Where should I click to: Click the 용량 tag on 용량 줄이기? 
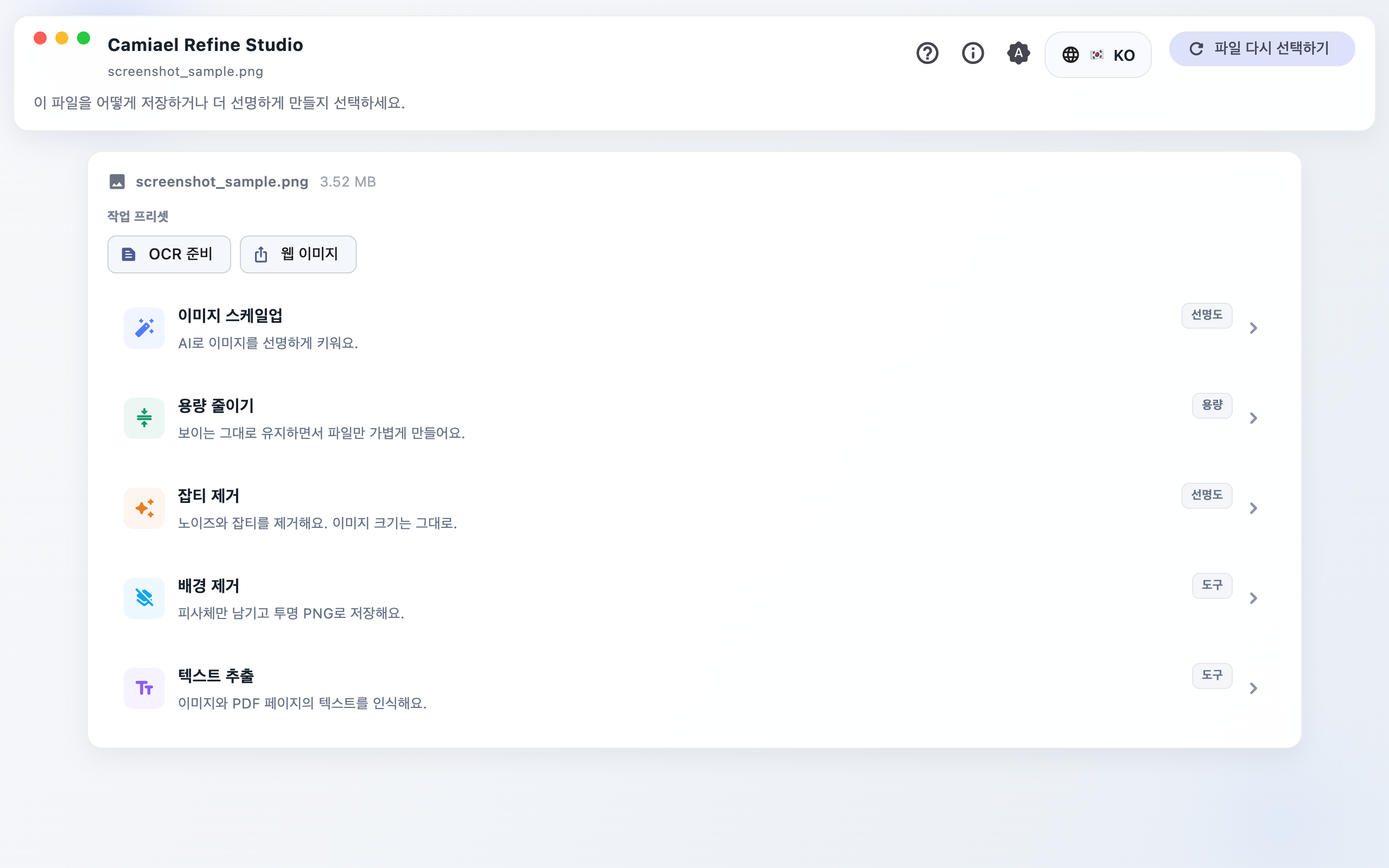pos(1212,405)
